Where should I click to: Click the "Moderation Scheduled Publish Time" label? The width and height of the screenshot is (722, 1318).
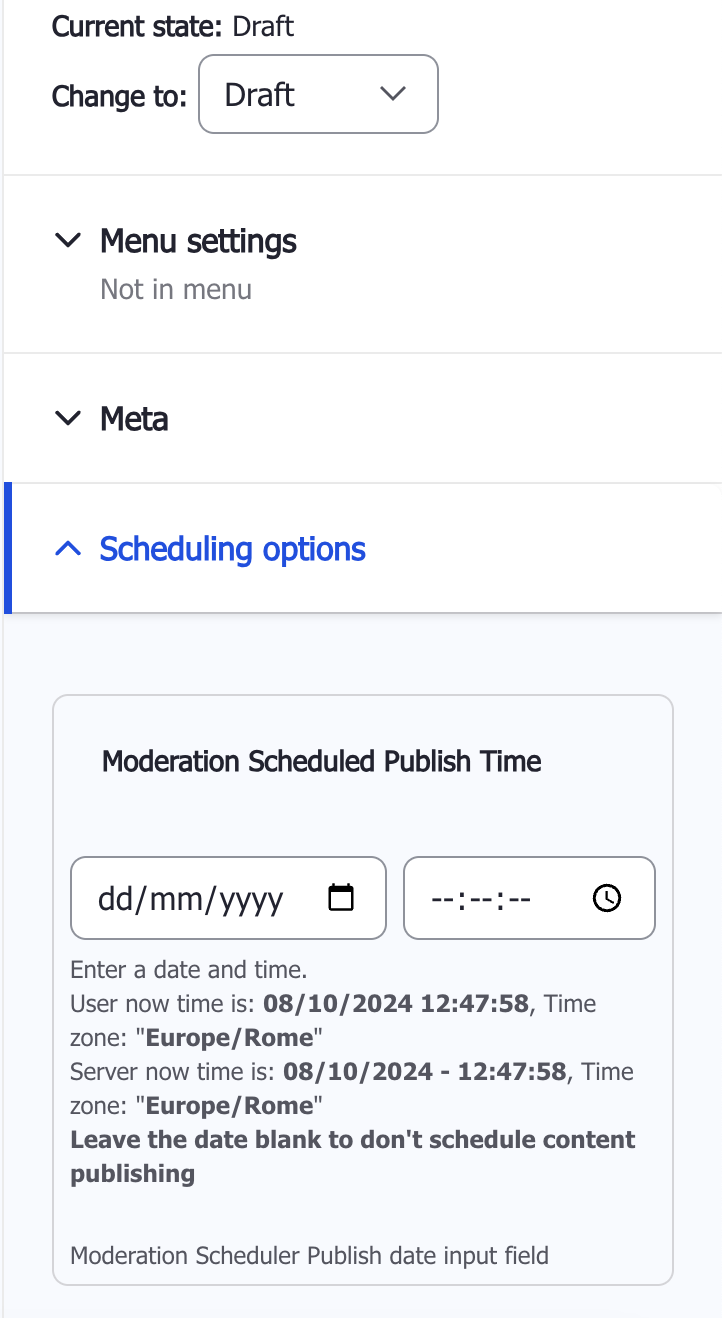320,761
